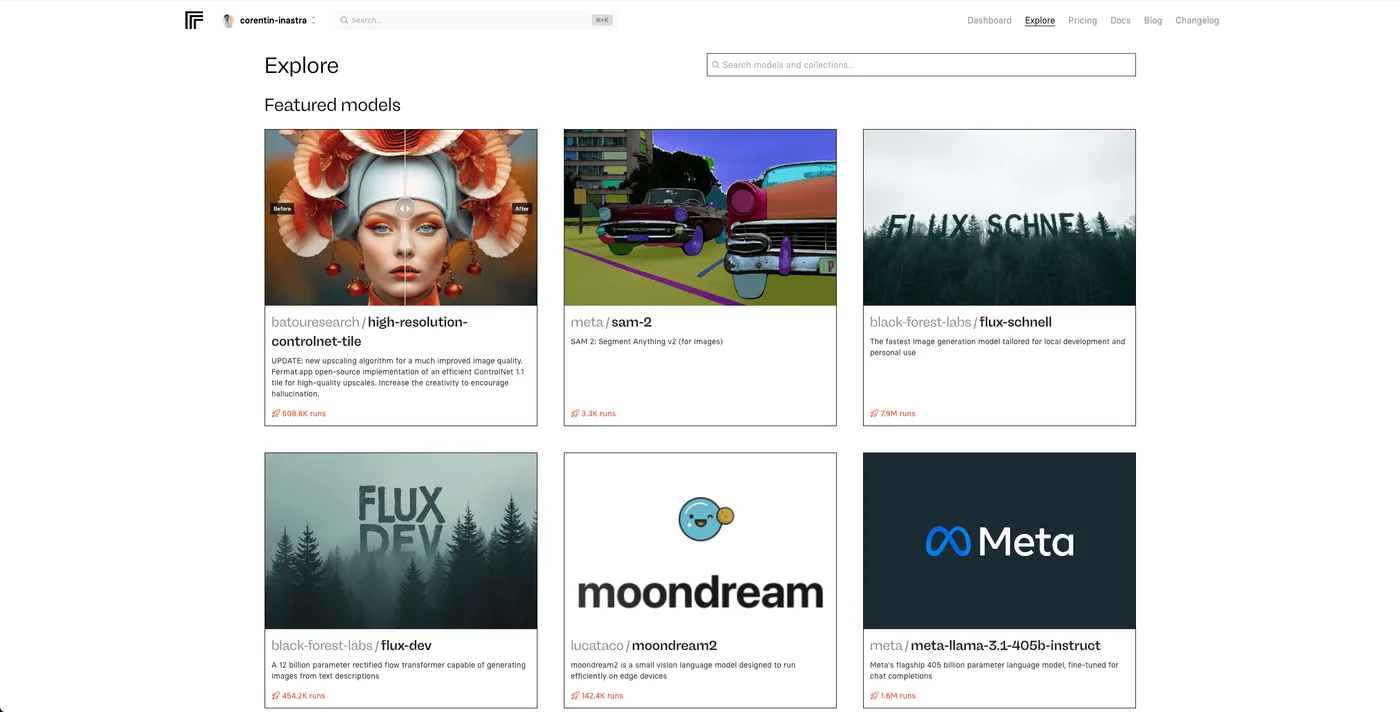Open the black-forest-labs / flux-dev link

(351, 645)
